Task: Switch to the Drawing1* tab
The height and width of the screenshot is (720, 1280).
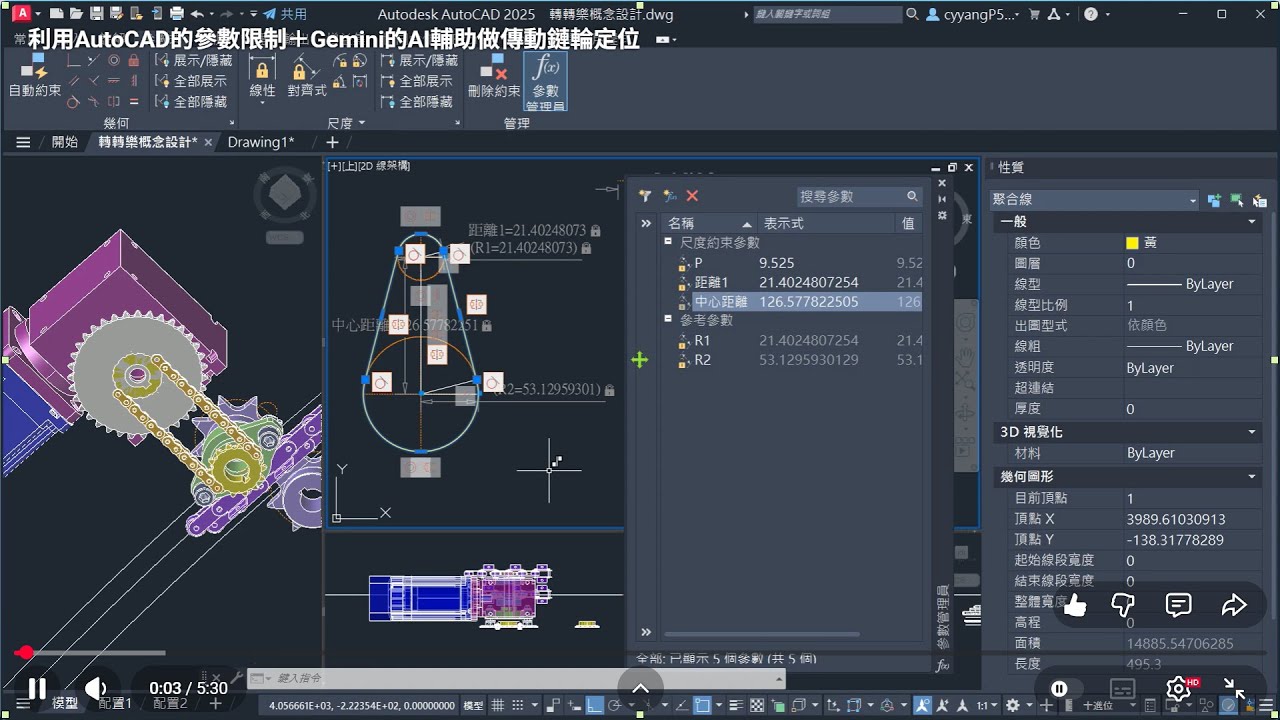Action: (261, 142)
